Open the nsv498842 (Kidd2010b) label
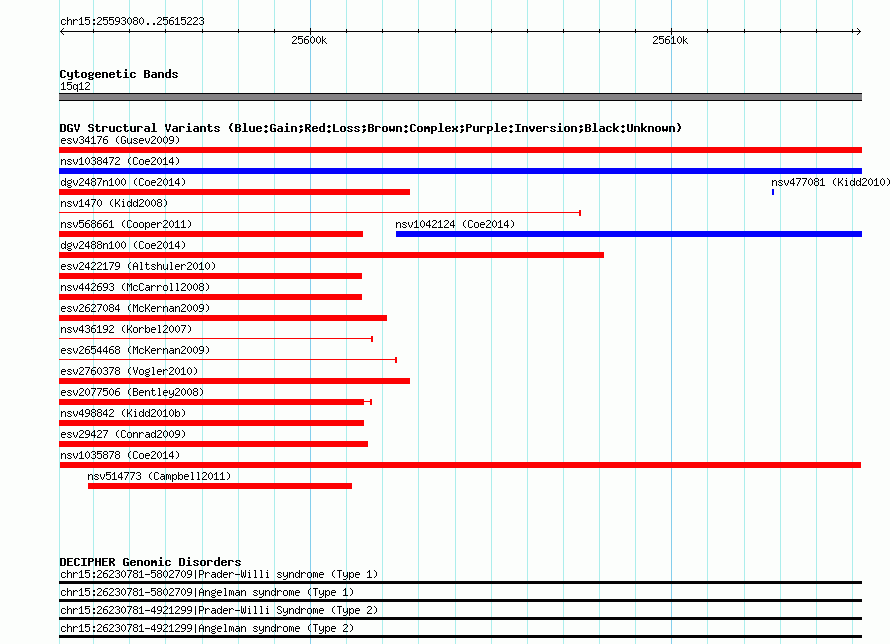Image resolution: width=890 pixels, height=644 pixels. click(123, 413)
